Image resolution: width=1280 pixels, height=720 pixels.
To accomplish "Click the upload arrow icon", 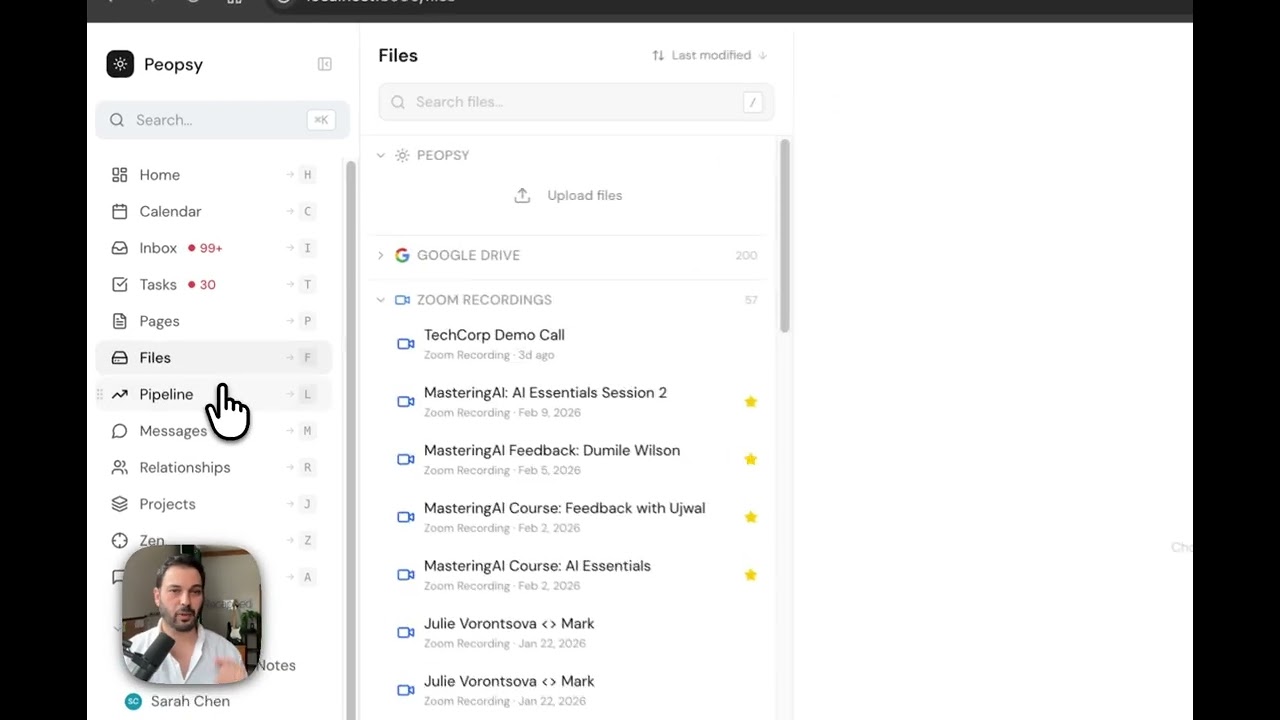I will point(522,195).
